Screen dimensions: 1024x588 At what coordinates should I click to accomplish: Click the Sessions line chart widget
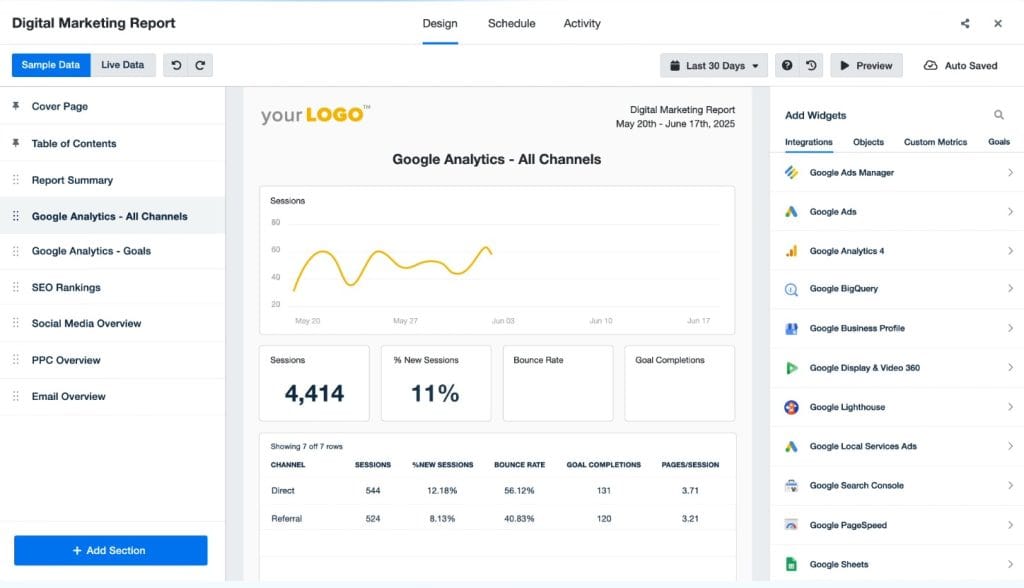coord(497,260)
